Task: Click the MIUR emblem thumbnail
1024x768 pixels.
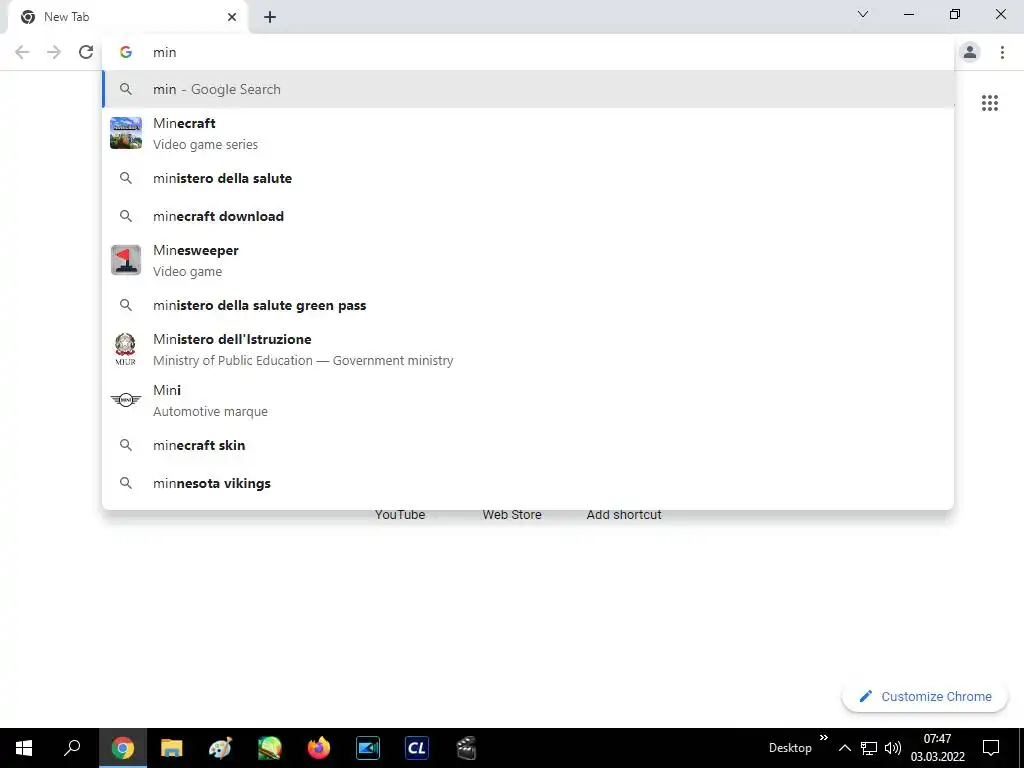Action: coord(125,349)
